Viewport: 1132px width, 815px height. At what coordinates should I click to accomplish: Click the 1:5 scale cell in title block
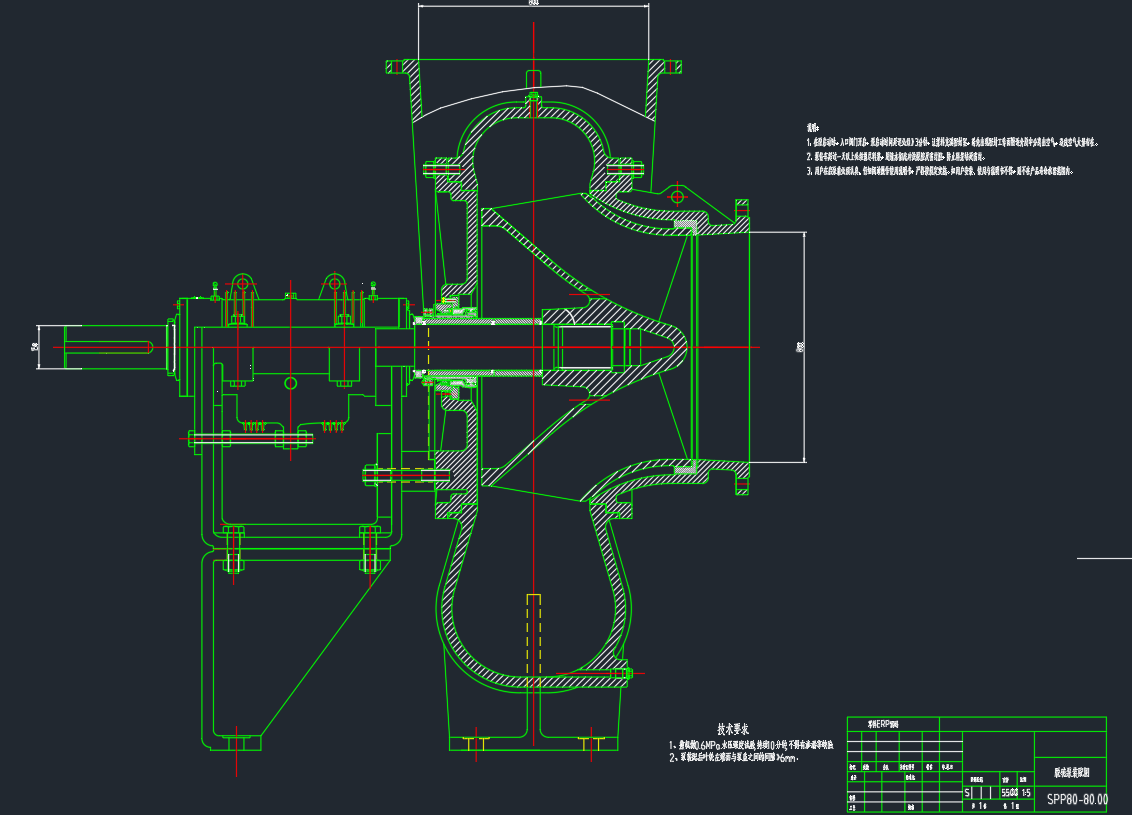click(x=1025, y=791)
